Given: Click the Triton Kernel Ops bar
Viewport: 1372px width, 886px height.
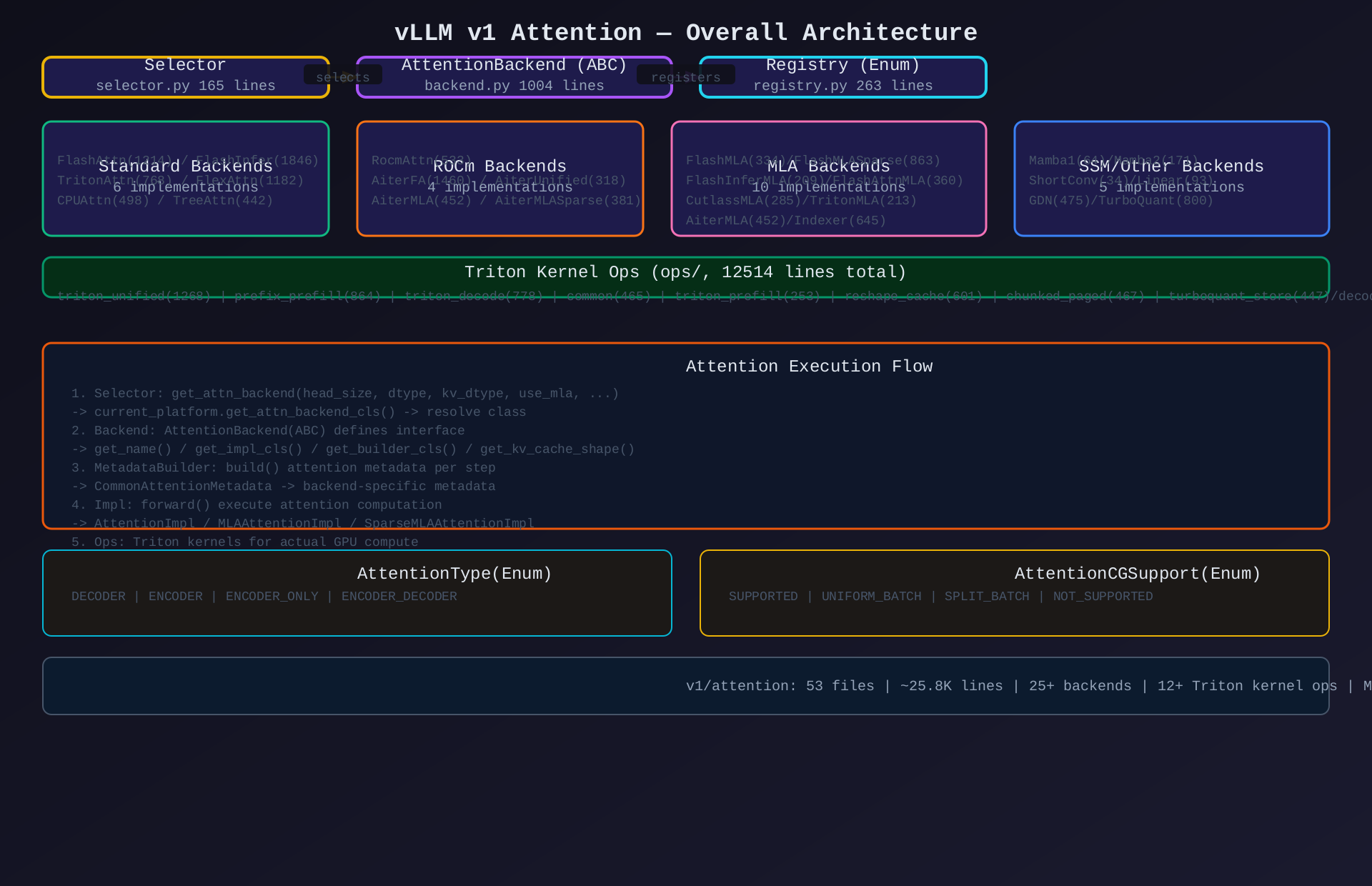Looking at the screenshot, I should (x=685, y=273).
